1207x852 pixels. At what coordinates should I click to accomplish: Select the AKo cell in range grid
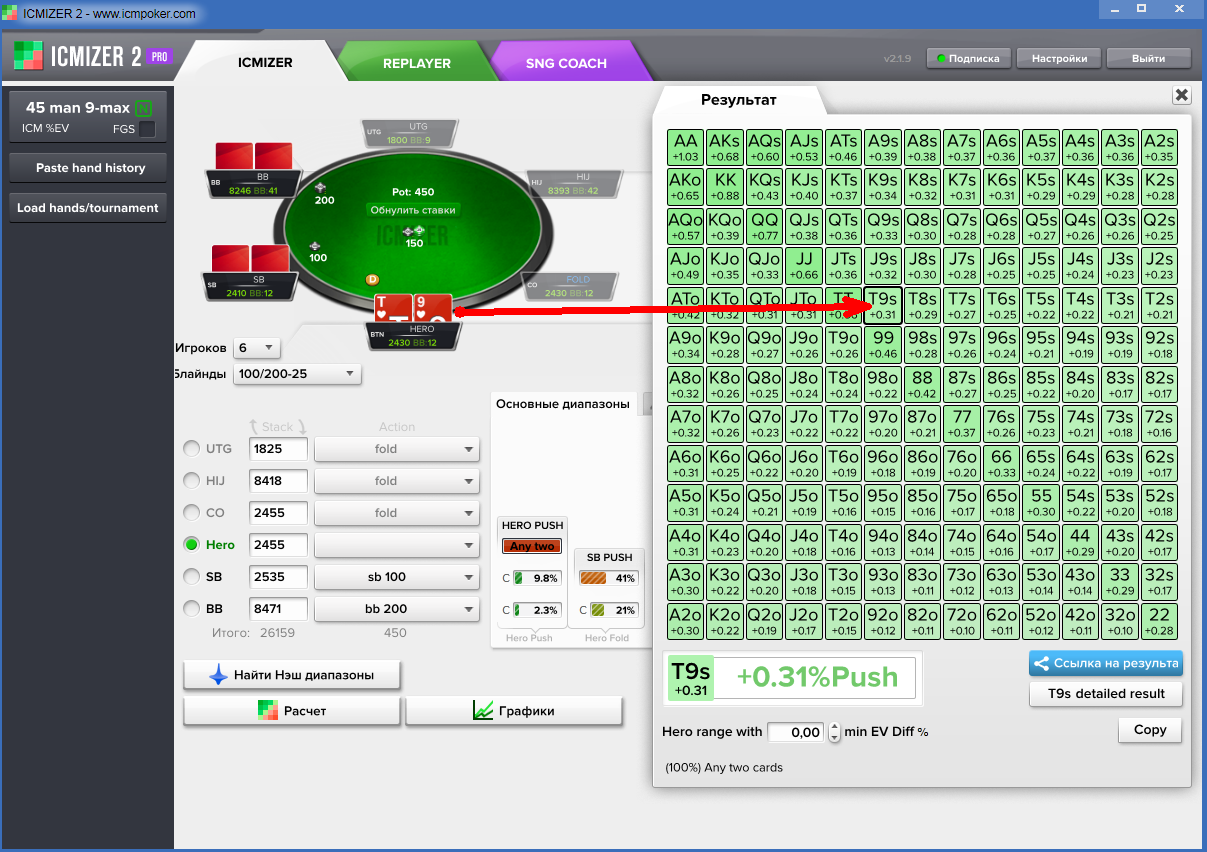point(685,187)
